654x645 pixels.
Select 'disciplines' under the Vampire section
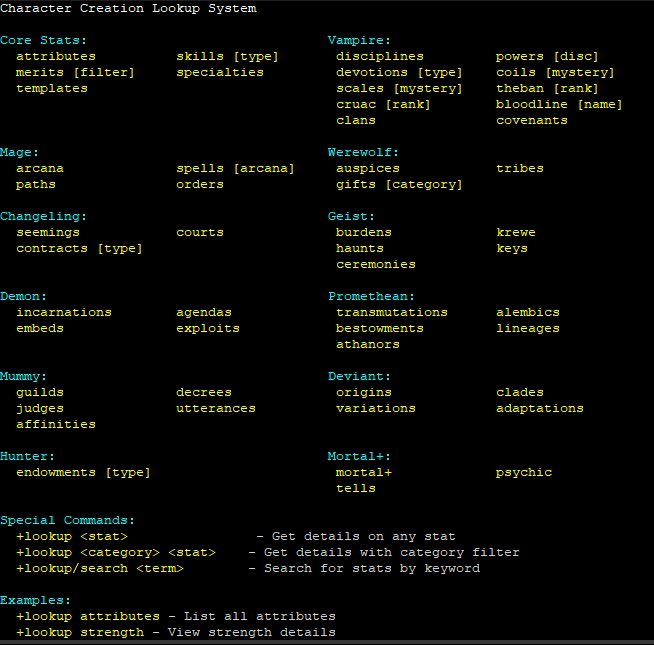click(x=380, y=57)
